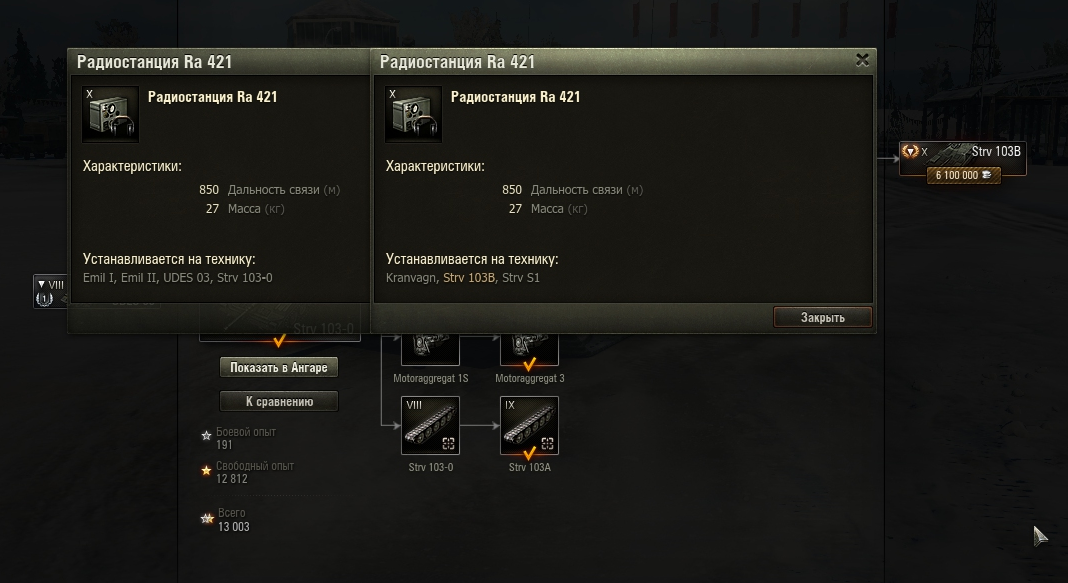Expand the tier VIII vehicle node on left
1068x583 pixels.
tap(50, 292)
